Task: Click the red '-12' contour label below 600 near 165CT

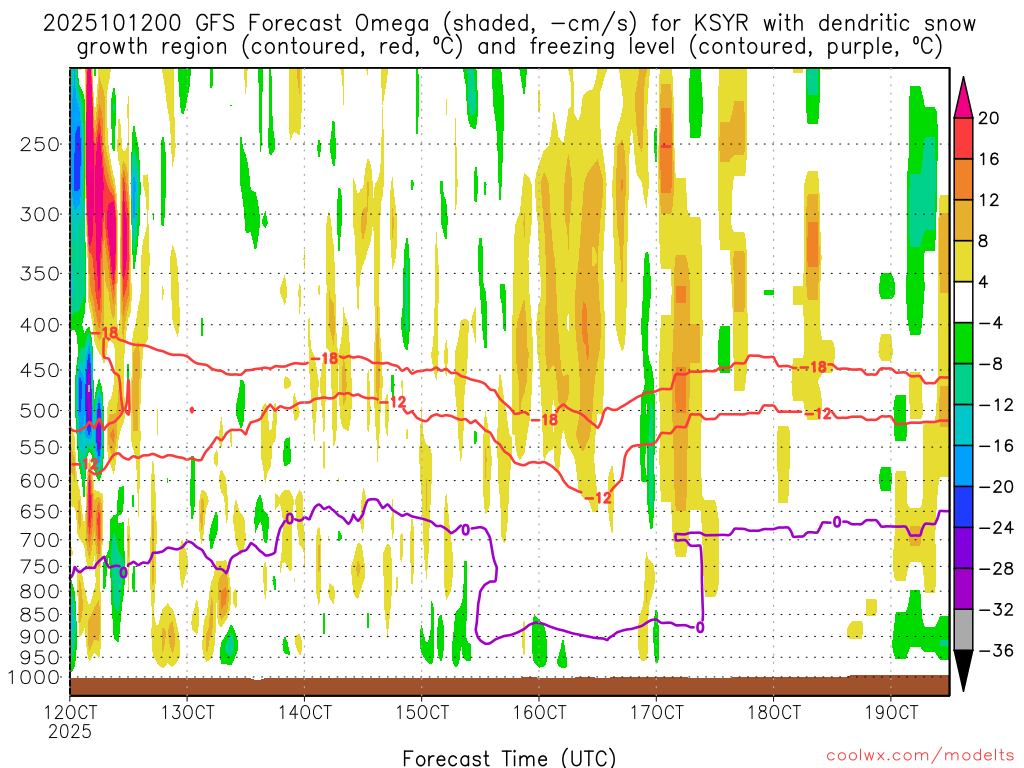Action: coord(598,498)
